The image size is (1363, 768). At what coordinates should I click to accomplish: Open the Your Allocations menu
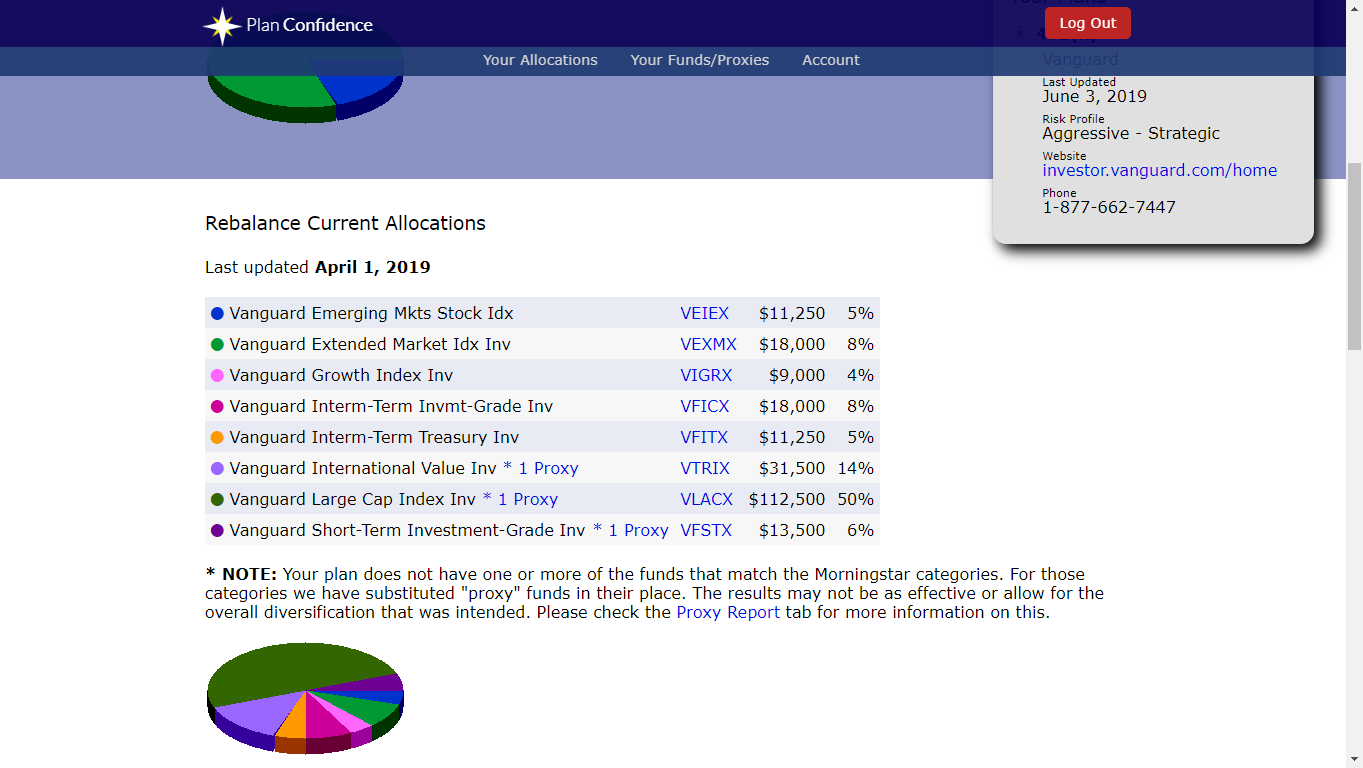tap(540, 60)
